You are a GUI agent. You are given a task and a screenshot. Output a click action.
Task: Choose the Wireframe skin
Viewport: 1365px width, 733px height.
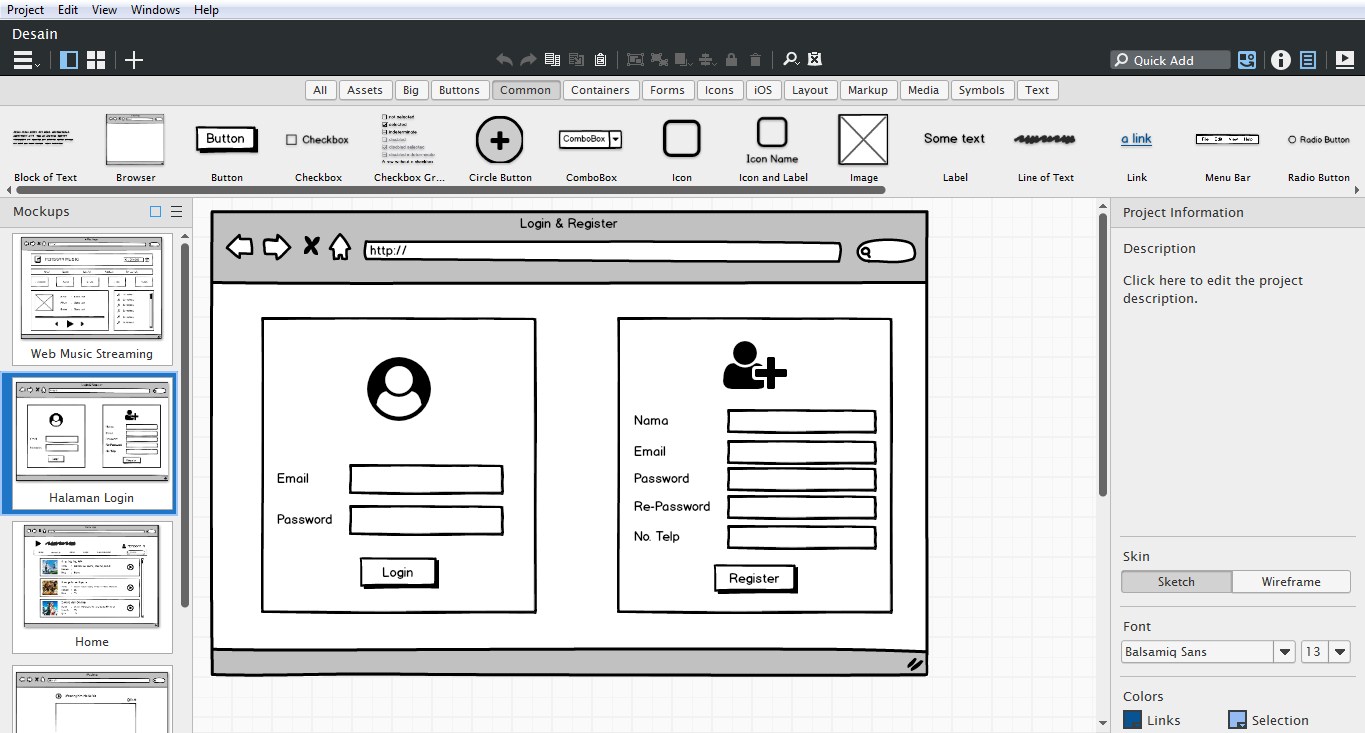coord(1291,582)
